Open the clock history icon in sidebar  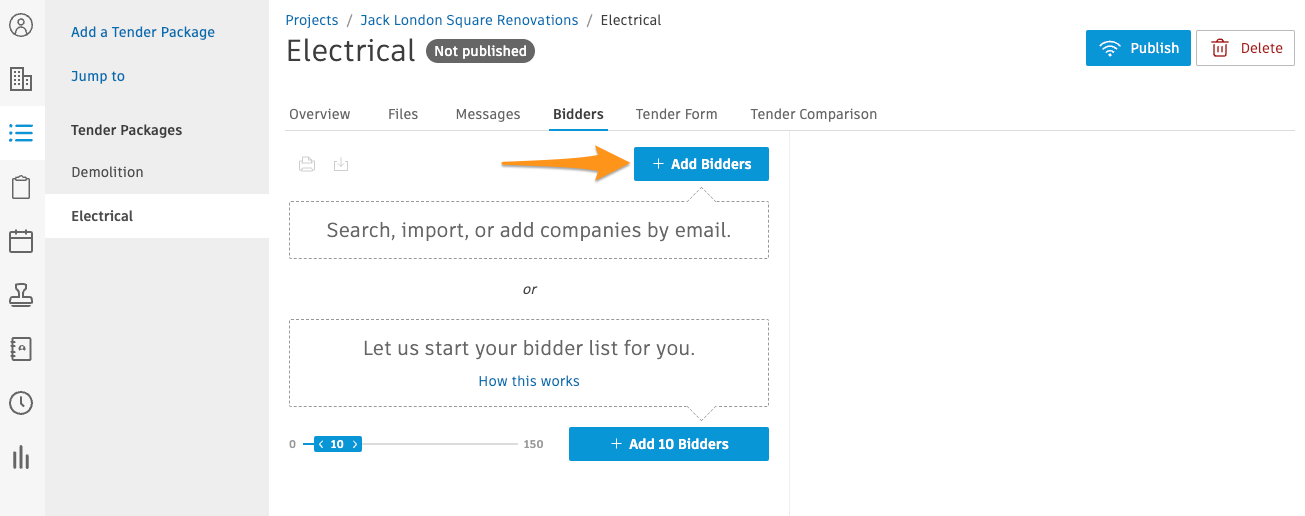pos(21,403)
